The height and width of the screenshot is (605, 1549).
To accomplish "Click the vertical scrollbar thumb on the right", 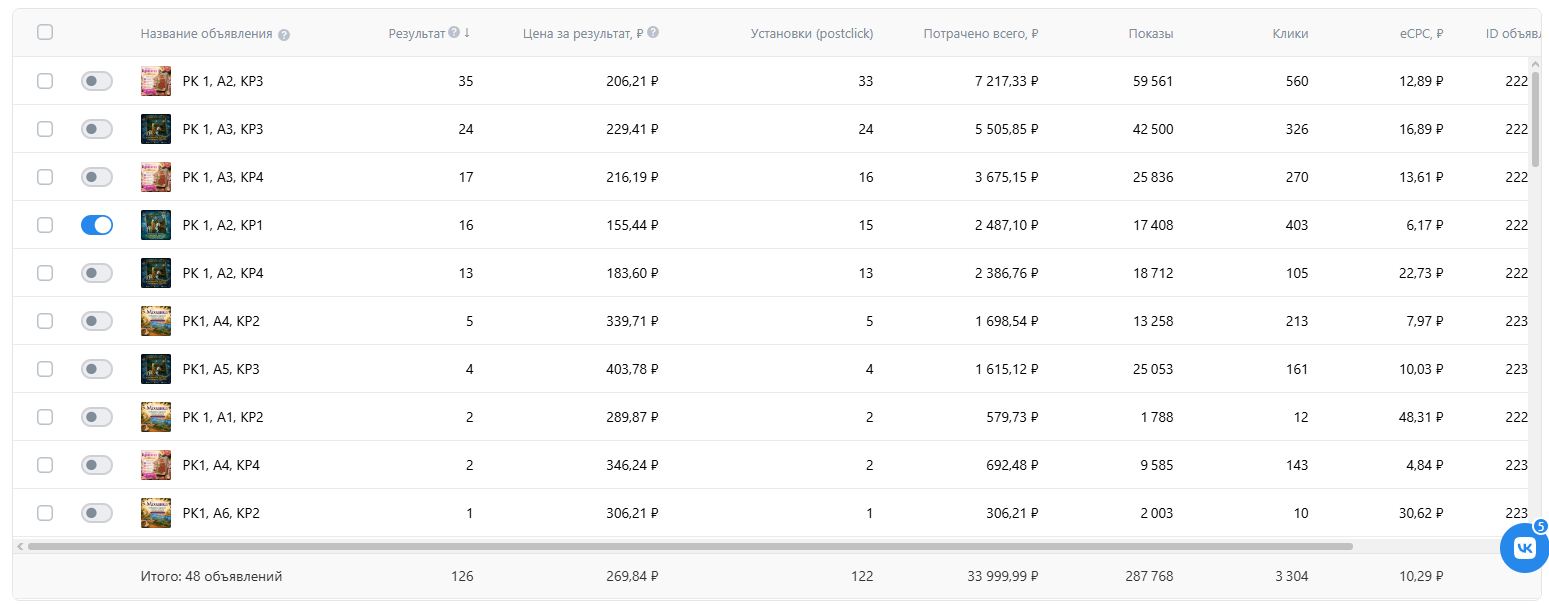I will pyautogui.click(x=1535, y=119).
